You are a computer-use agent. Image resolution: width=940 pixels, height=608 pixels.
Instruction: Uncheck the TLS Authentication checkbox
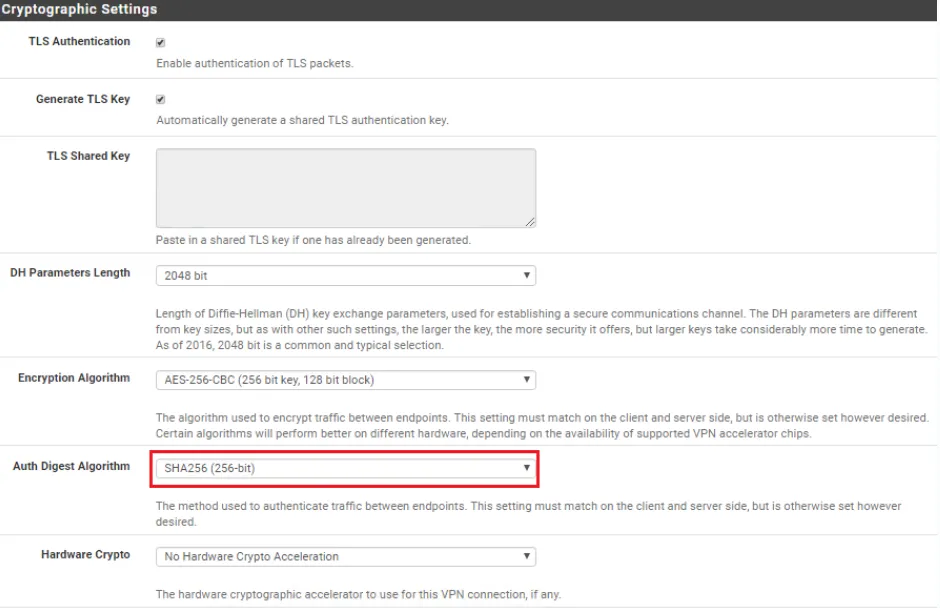tap(161, 43)
